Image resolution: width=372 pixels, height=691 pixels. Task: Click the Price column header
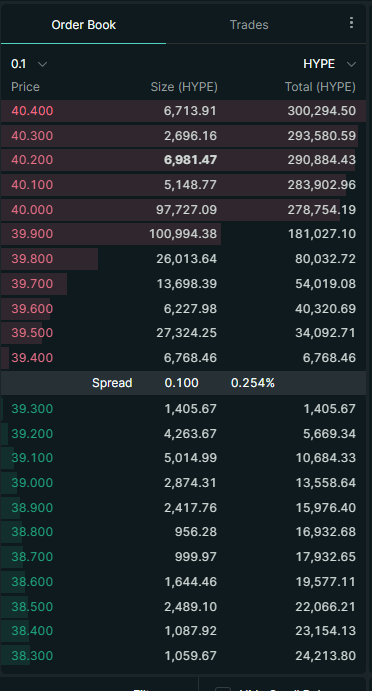coord(26,87)
